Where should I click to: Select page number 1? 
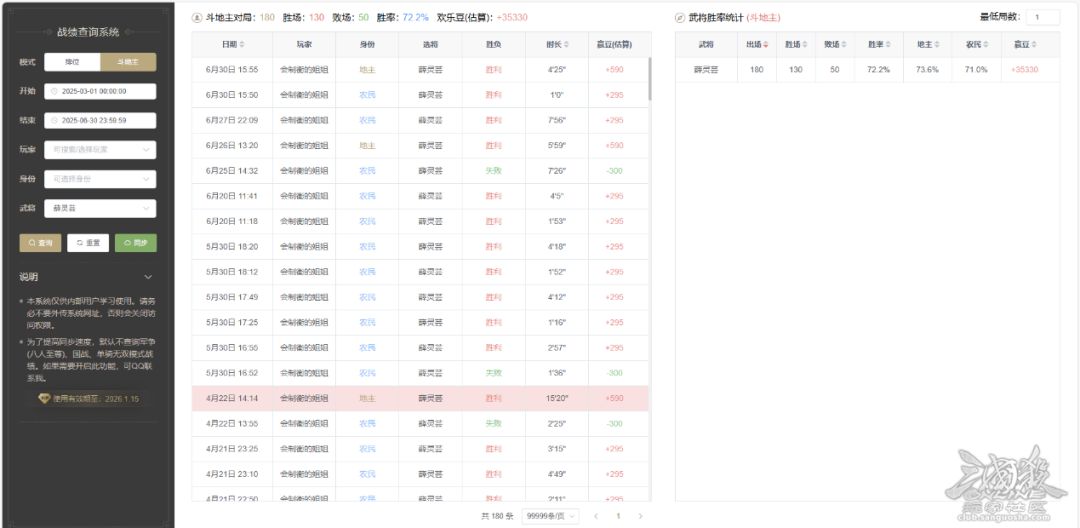tap(619, 516)
